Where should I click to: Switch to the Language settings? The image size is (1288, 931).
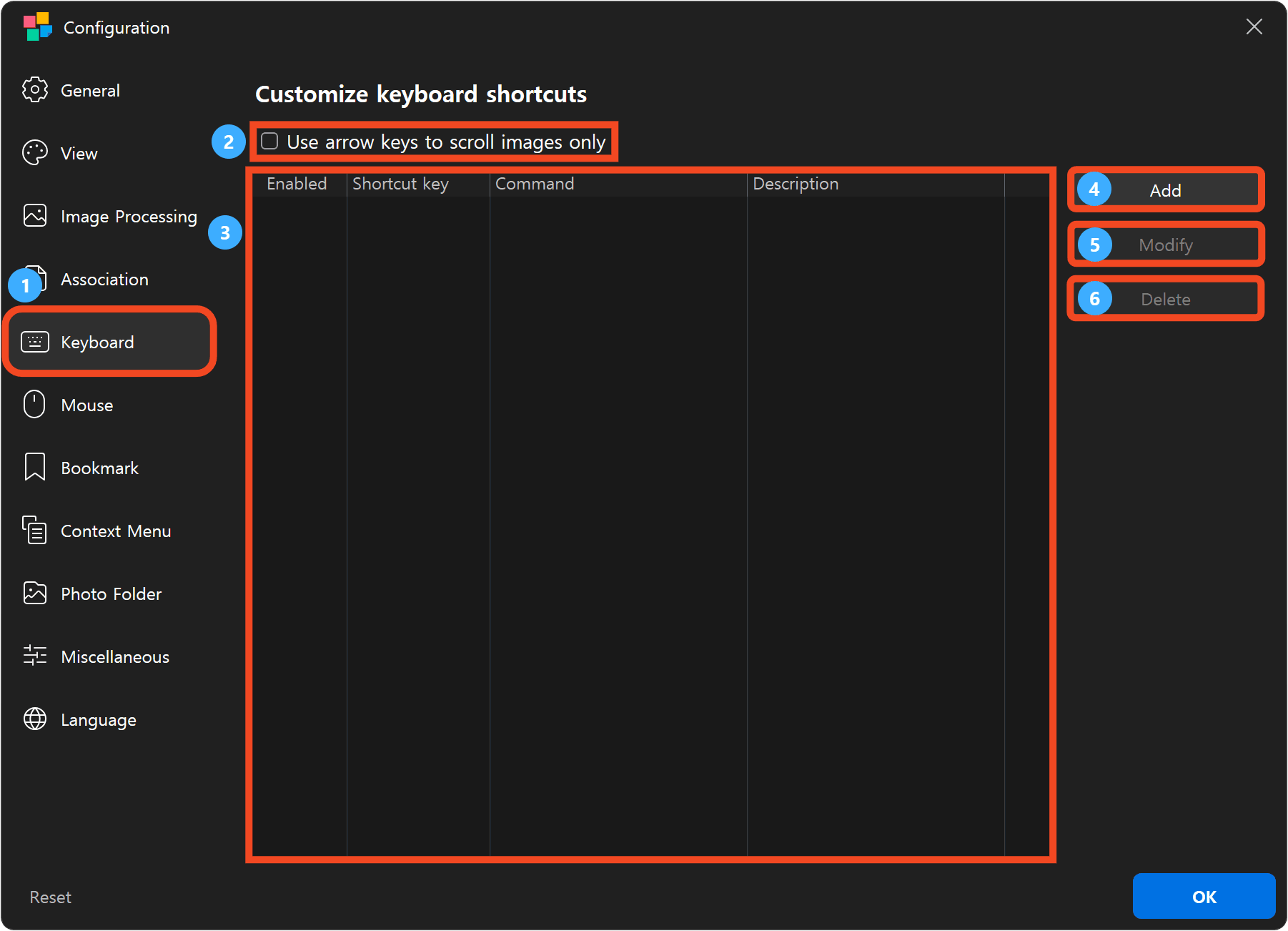point(107,719)
